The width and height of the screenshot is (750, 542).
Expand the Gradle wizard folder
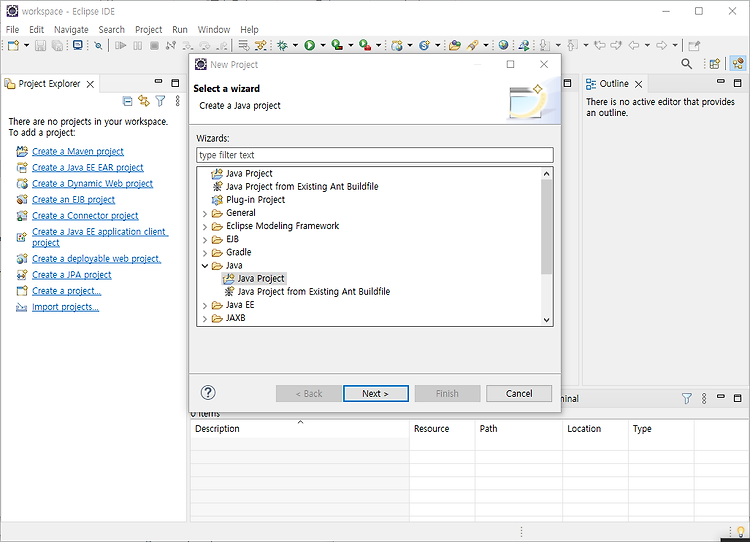point(205,253)
